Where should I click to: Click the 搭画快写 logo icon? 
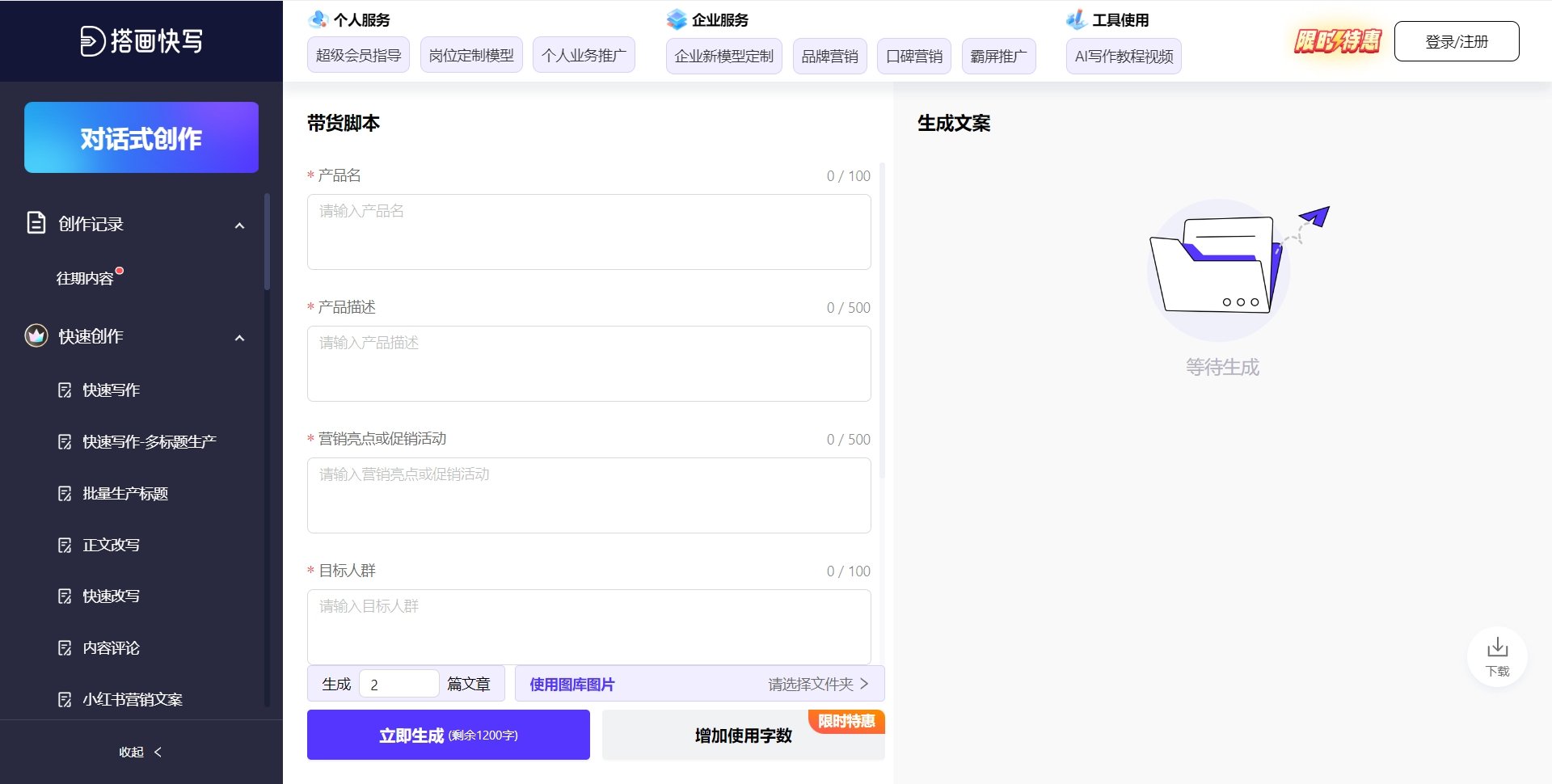pos(92,41)
